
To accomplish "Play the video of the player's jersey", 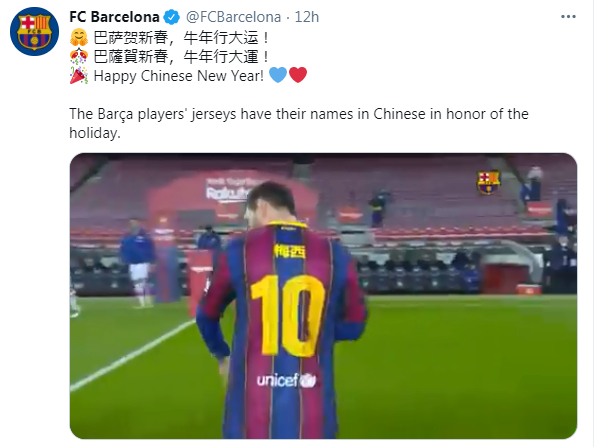I will [323, 296].
